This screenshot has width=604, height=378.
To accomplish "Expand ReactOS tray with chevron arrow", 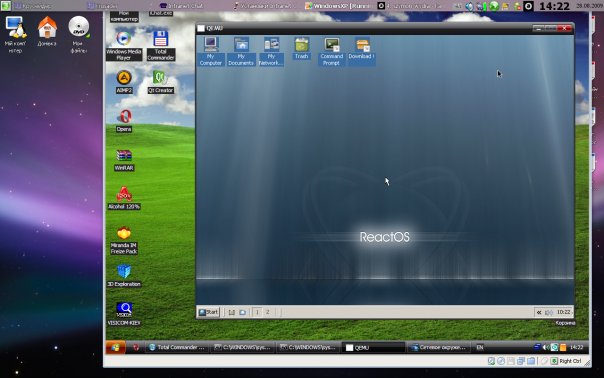I will click(539, 312).
